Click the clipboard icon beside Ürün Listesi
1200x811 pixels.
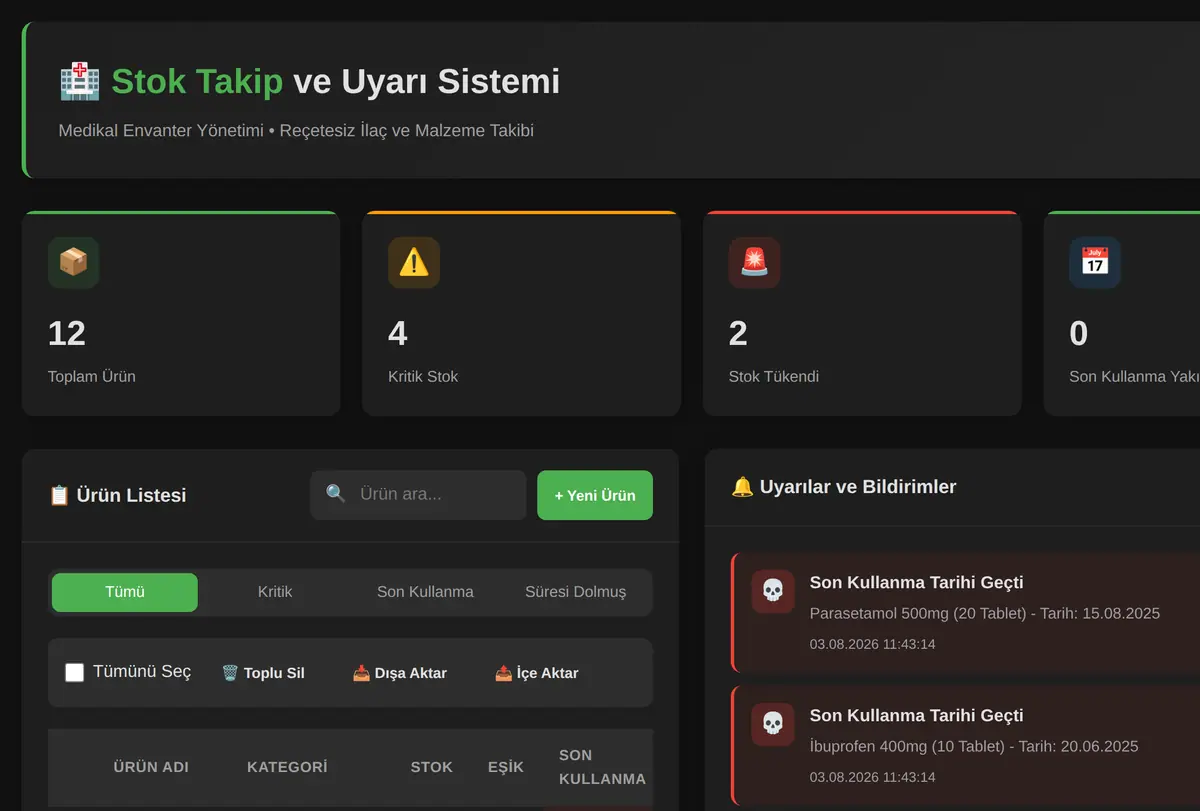59,495
